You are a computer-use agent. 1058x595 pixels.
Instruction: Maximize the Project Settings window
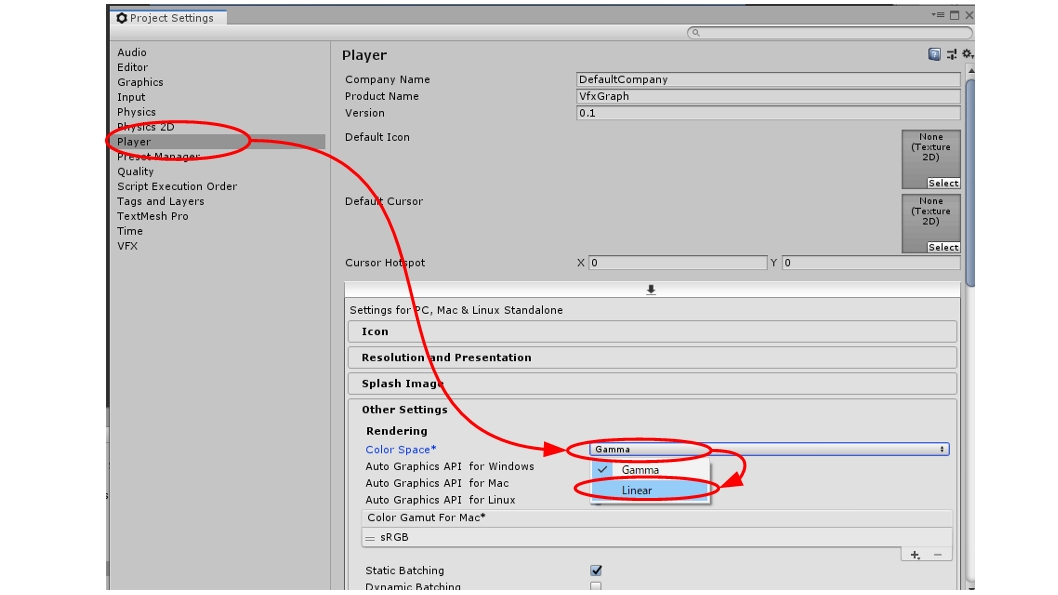(954, 15)
